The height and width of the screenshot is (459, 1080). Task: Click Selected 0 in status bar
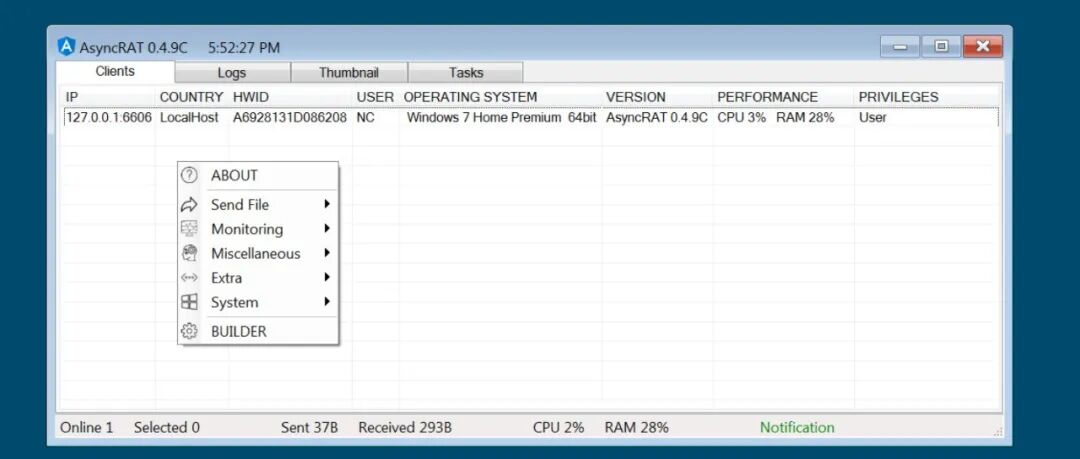(x=167, y=427)
